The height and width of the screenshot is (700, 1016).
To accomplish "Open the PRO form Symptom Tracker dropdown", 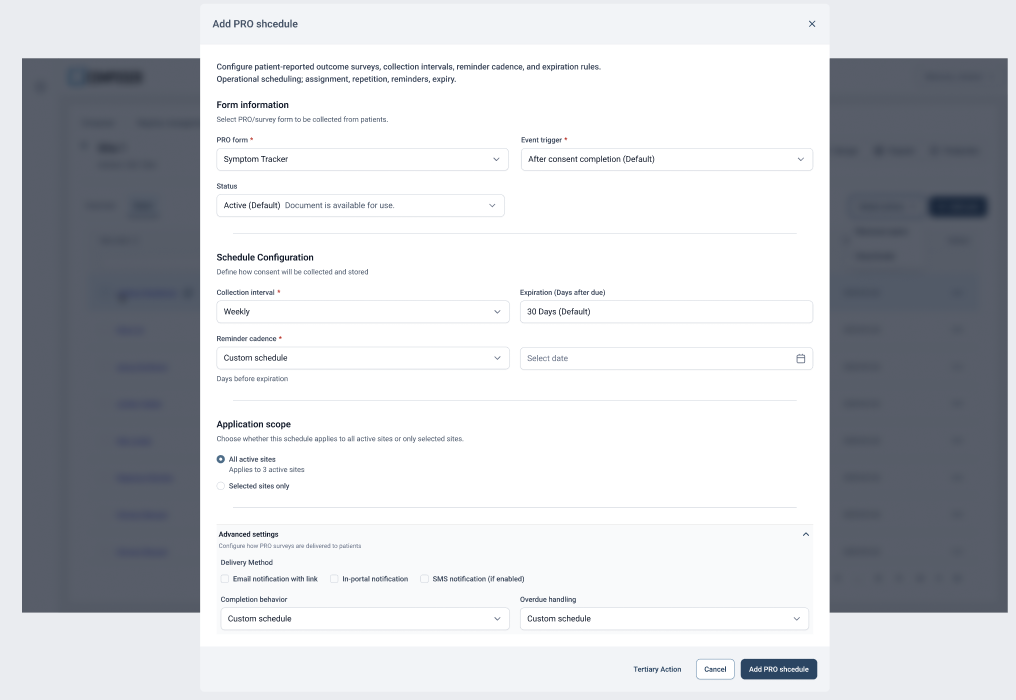I will tap(360, 159).
